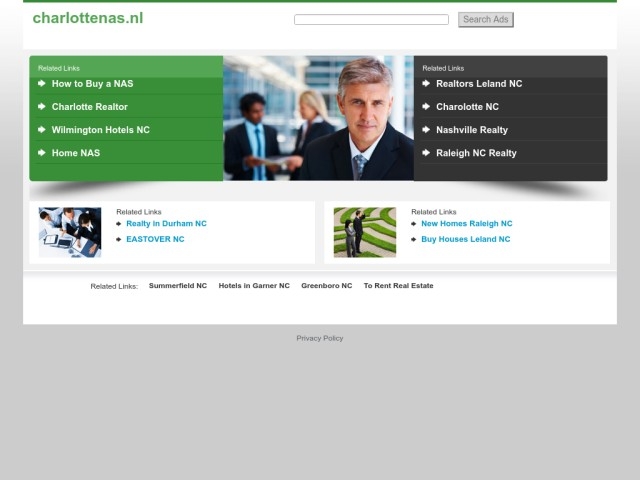Follow the EASTOVER NC link

(155, 239)
